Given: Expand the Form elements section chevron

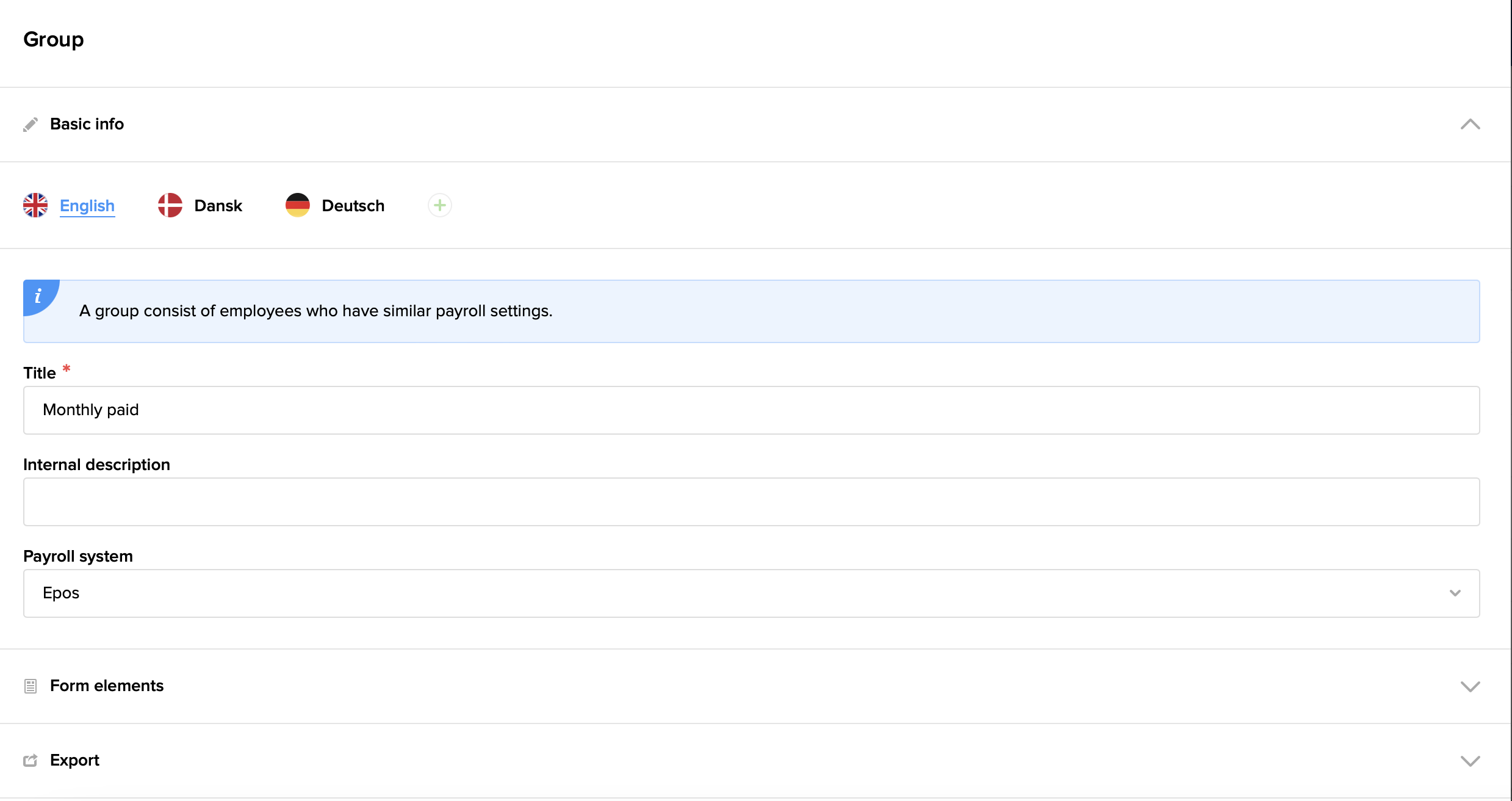Looking at the screenshot, I should 1470,686.
